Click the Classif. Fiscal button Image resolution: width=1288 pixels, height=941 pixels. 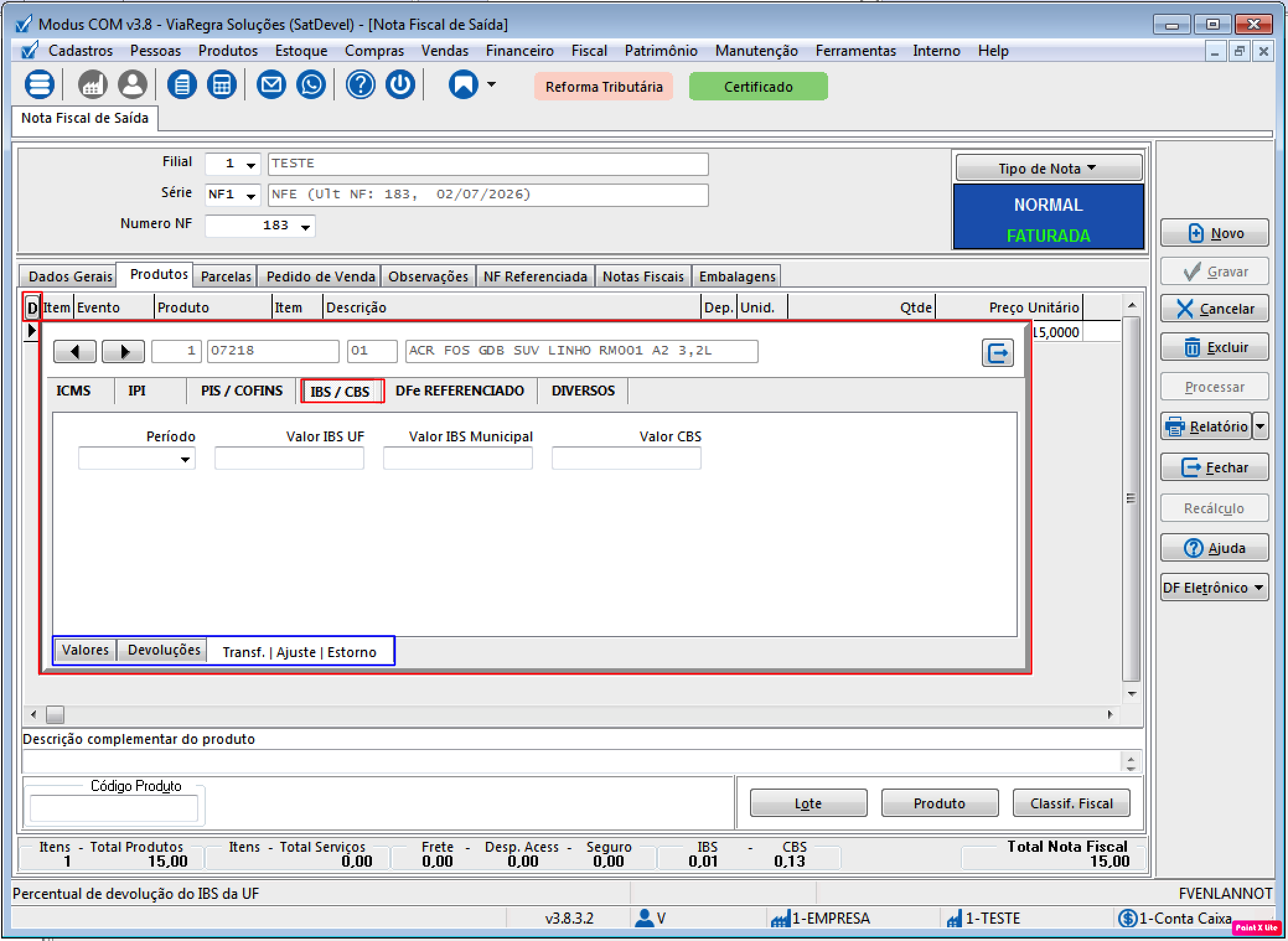[x=1071, y=803]
